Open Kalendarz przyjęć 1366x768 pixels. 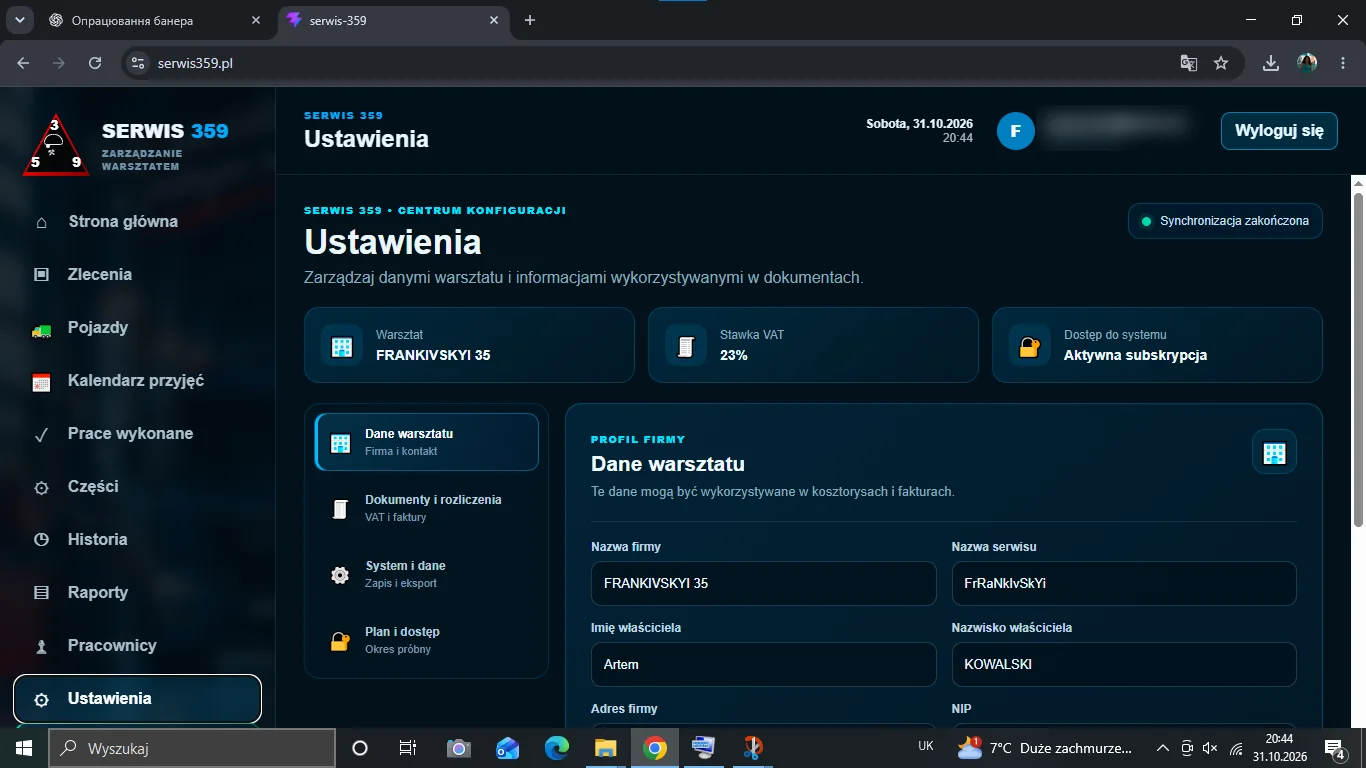click(137, 381)
